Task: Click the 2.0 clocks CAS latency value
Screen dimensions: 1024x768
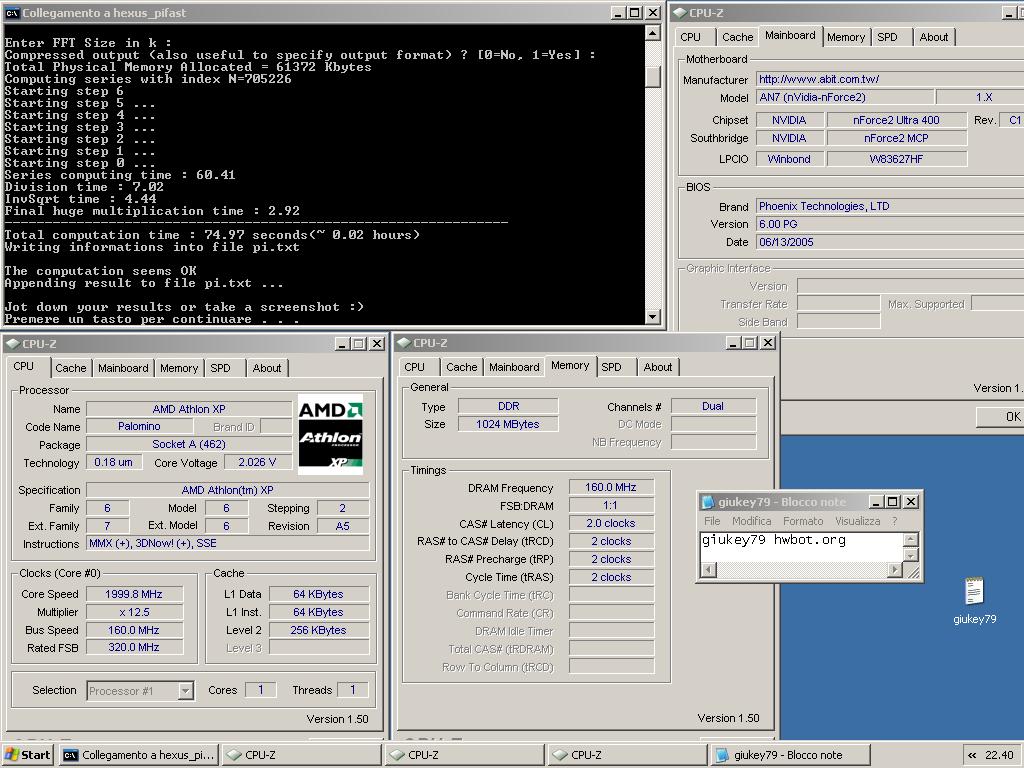Action: [x=611, y=524]
